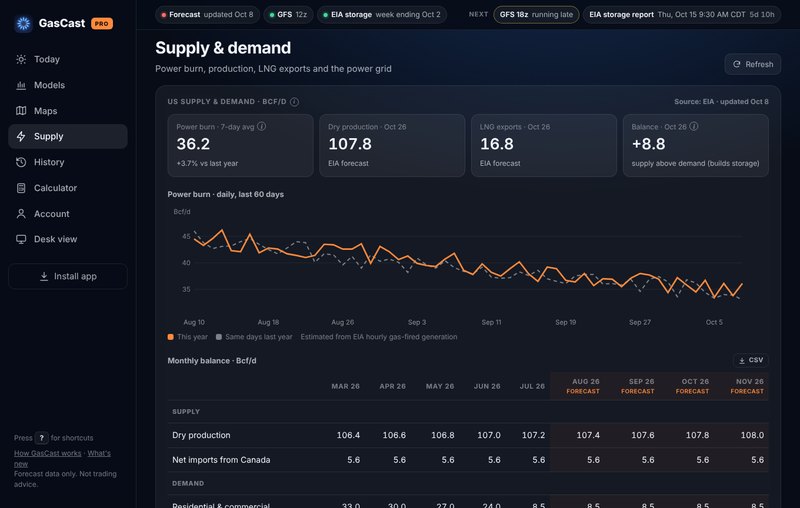Open Desk view via its monitor icon
Viewport: 800px width, 508px height.
pyautogui.click(x=21, y=239)
